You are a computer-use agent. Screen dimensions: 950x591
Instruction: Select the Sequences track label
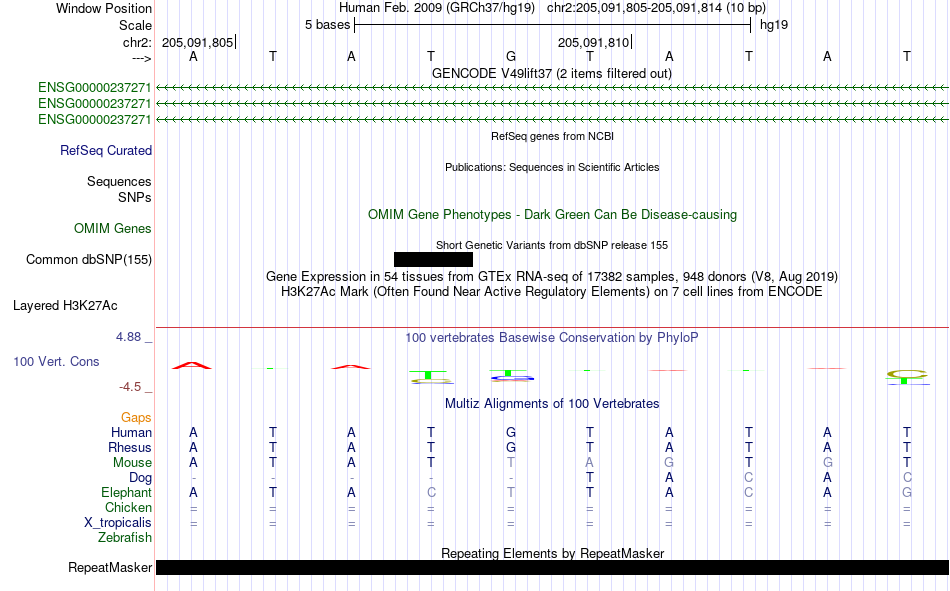click(x=119, y=181)
